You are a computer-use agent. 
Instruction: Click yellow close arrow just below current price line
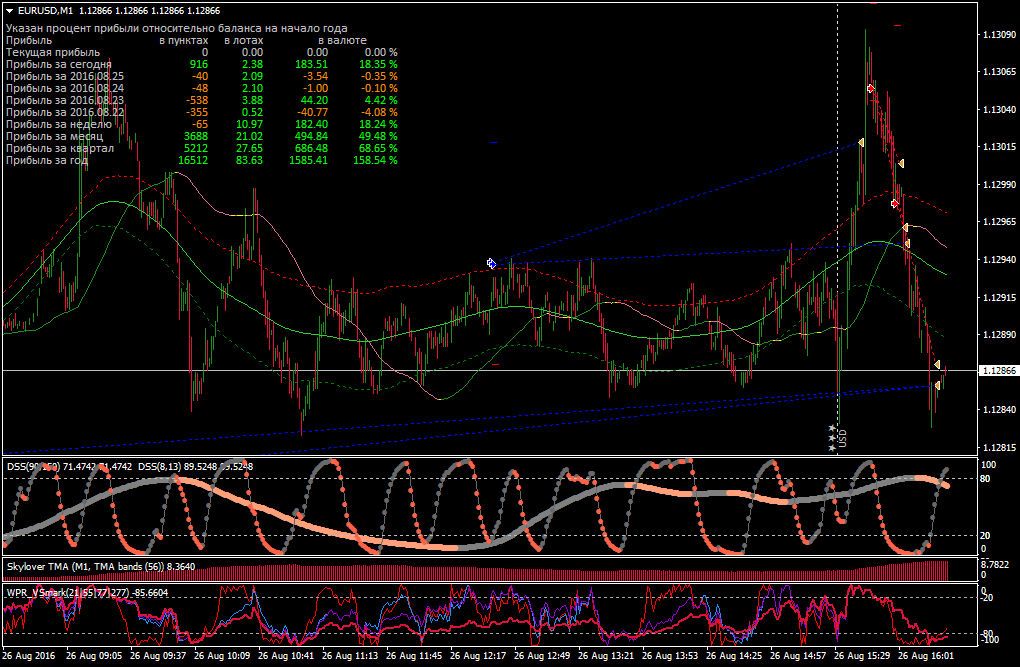coord(937,386)
